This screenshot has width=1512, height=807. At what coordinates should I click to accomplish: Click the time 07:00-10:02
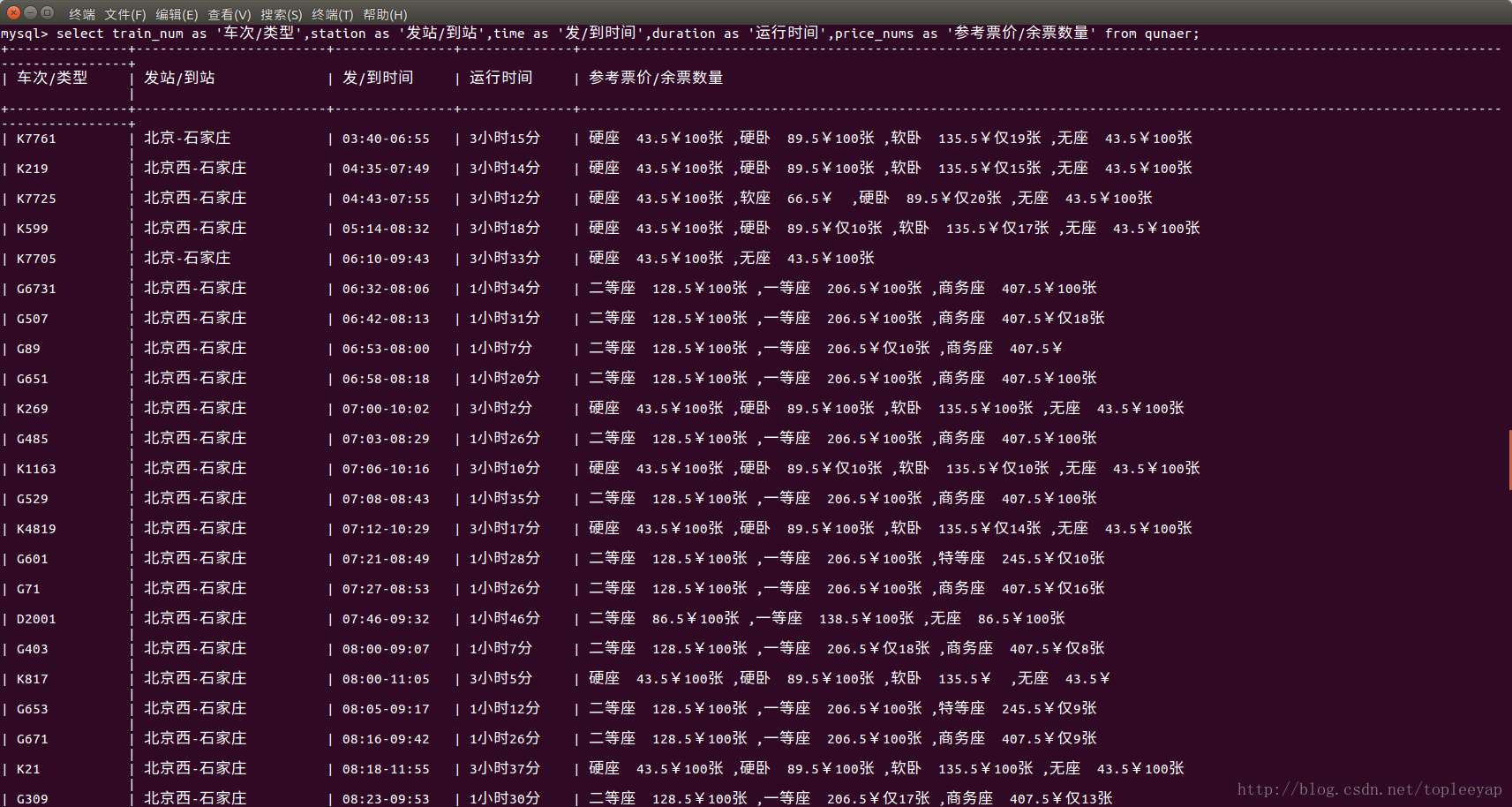(386, 409)
